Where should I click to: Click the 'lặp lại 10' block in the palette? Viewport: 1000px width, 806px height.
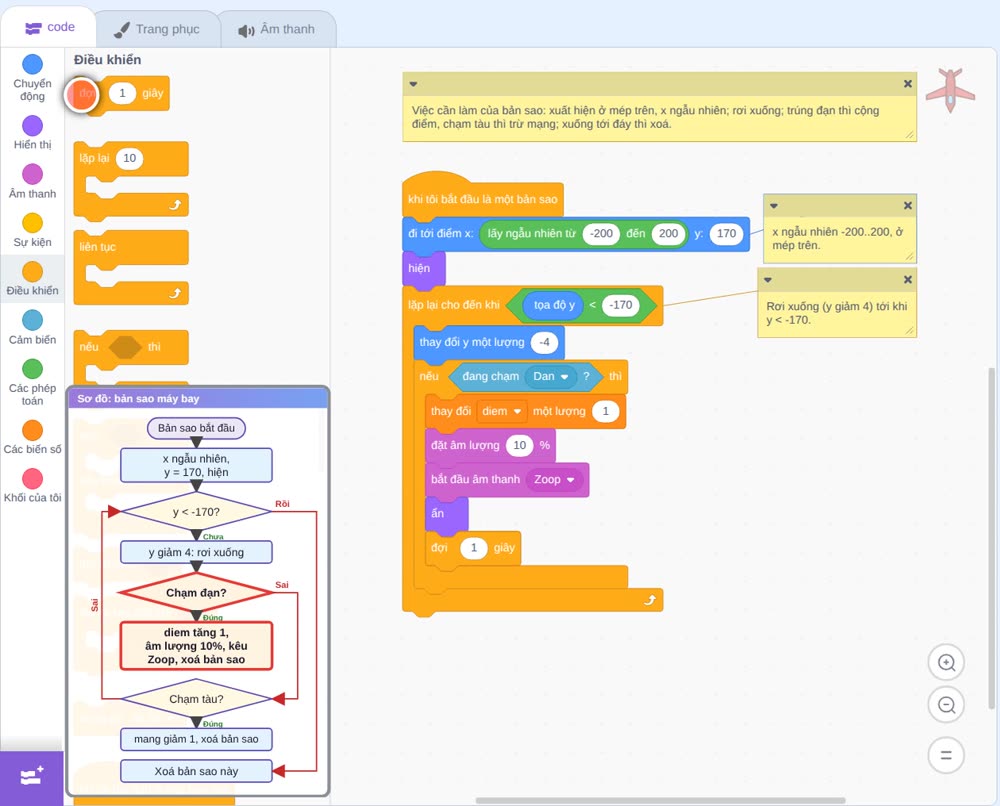(131, 181)
